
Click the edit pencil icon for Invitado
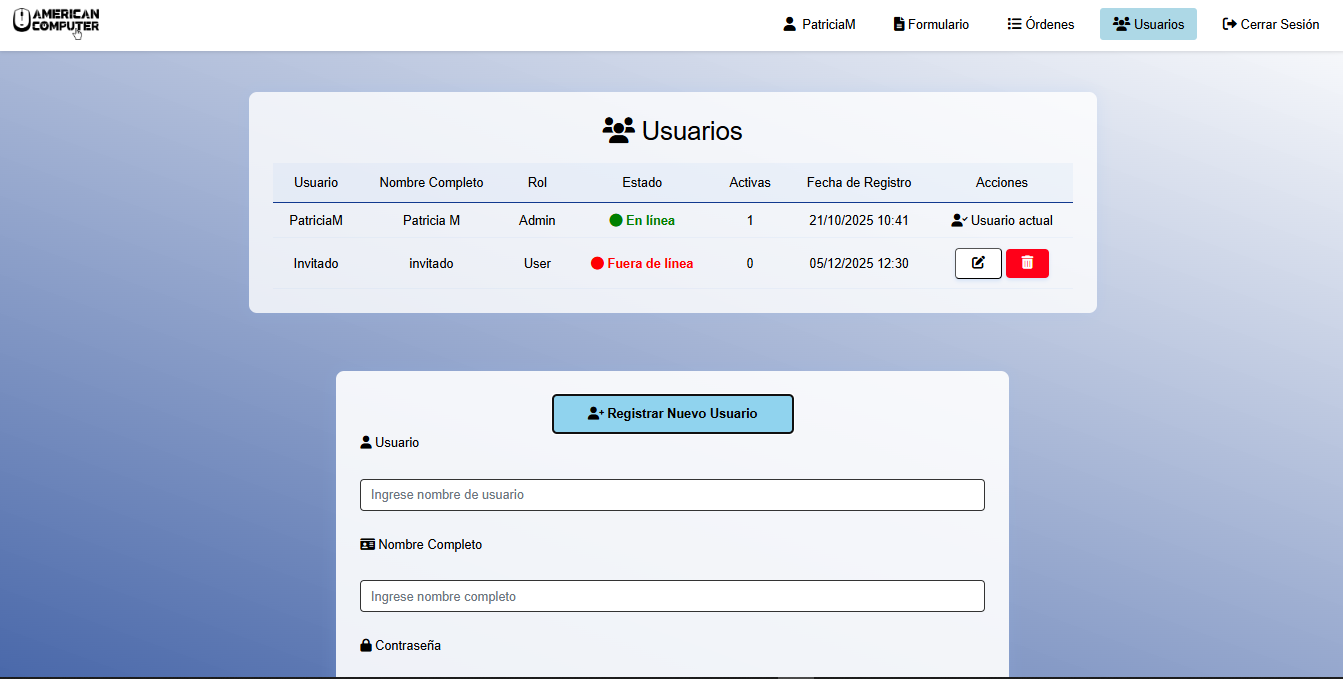(x=978, y=263)
